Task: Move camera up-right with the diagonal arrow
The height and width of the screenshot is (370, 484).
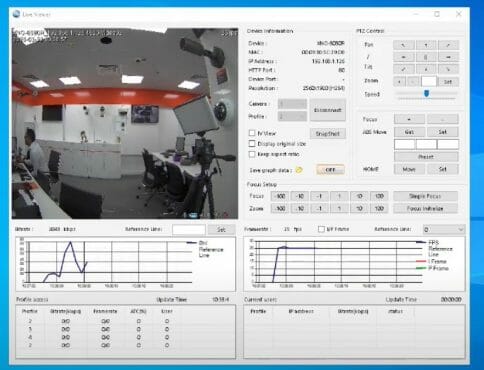Action: click(x=448, y=45)
